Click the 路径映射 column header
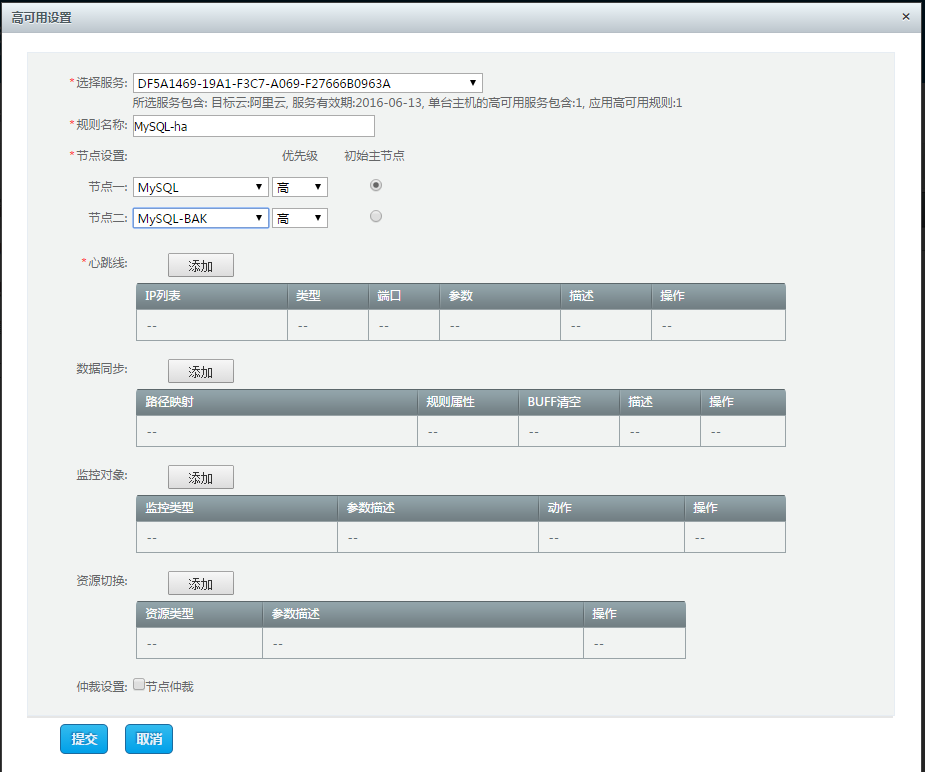Viewport: 929px width, 772px height. 277,402
